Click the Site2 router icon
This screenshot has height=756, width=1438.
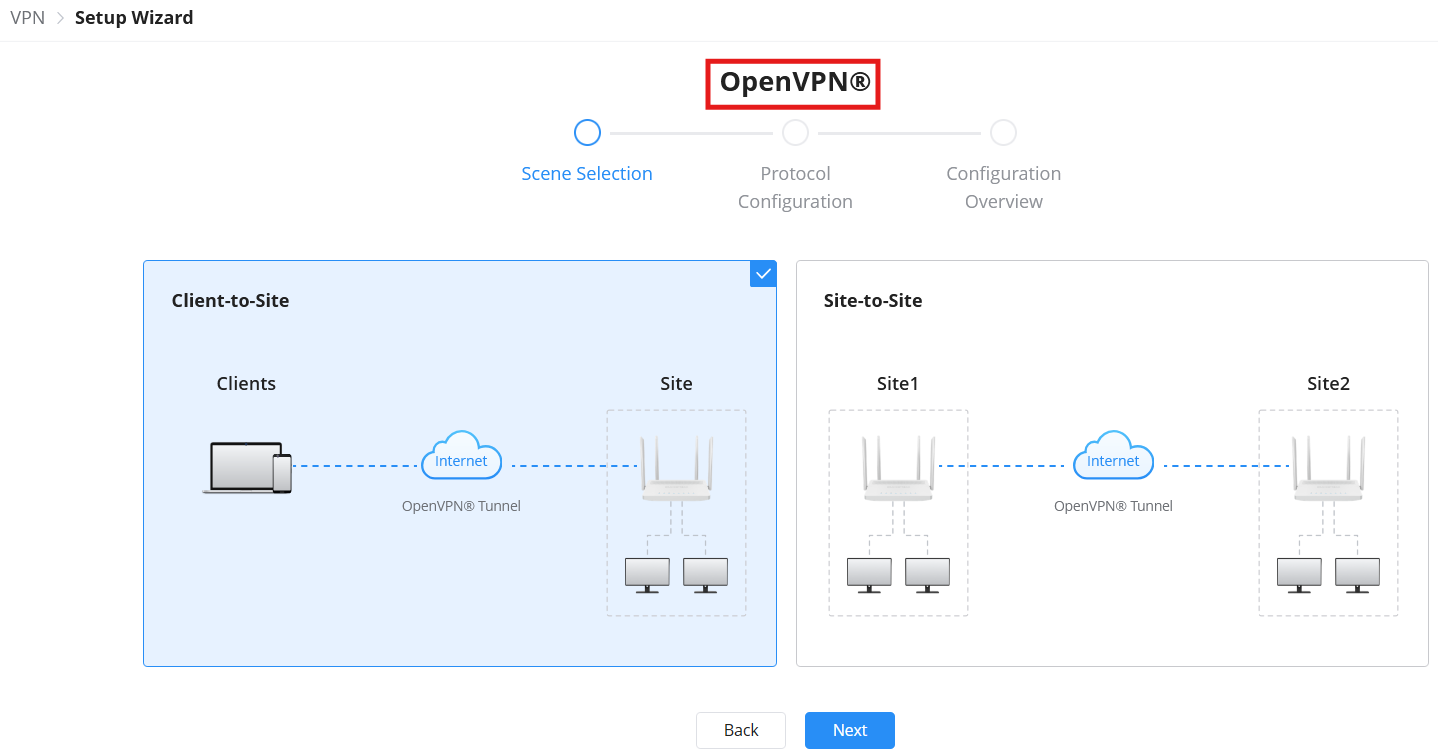pos(1328,468)
